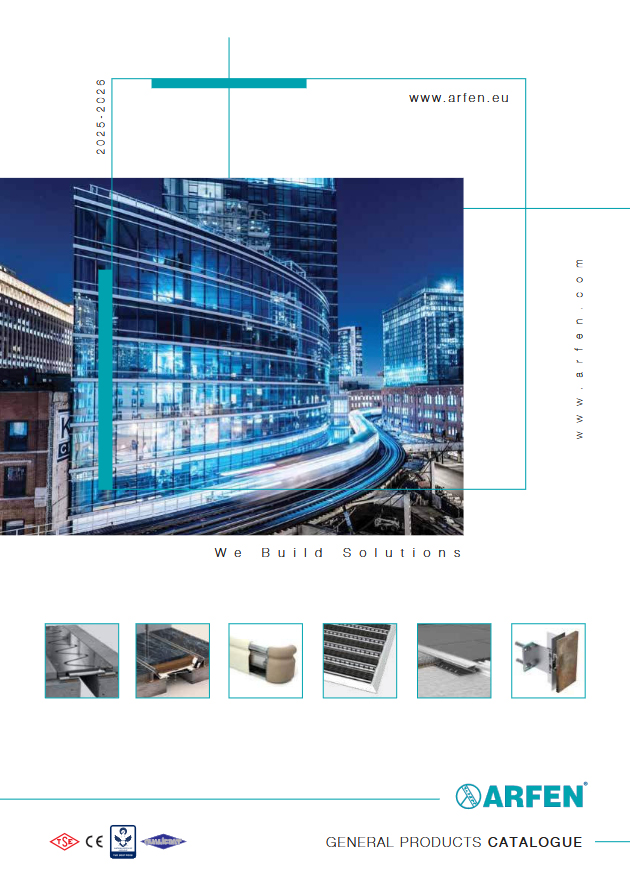Open the marble floor joint cover thumbnail
630x880 pixels.
click(x=173, y=661)
